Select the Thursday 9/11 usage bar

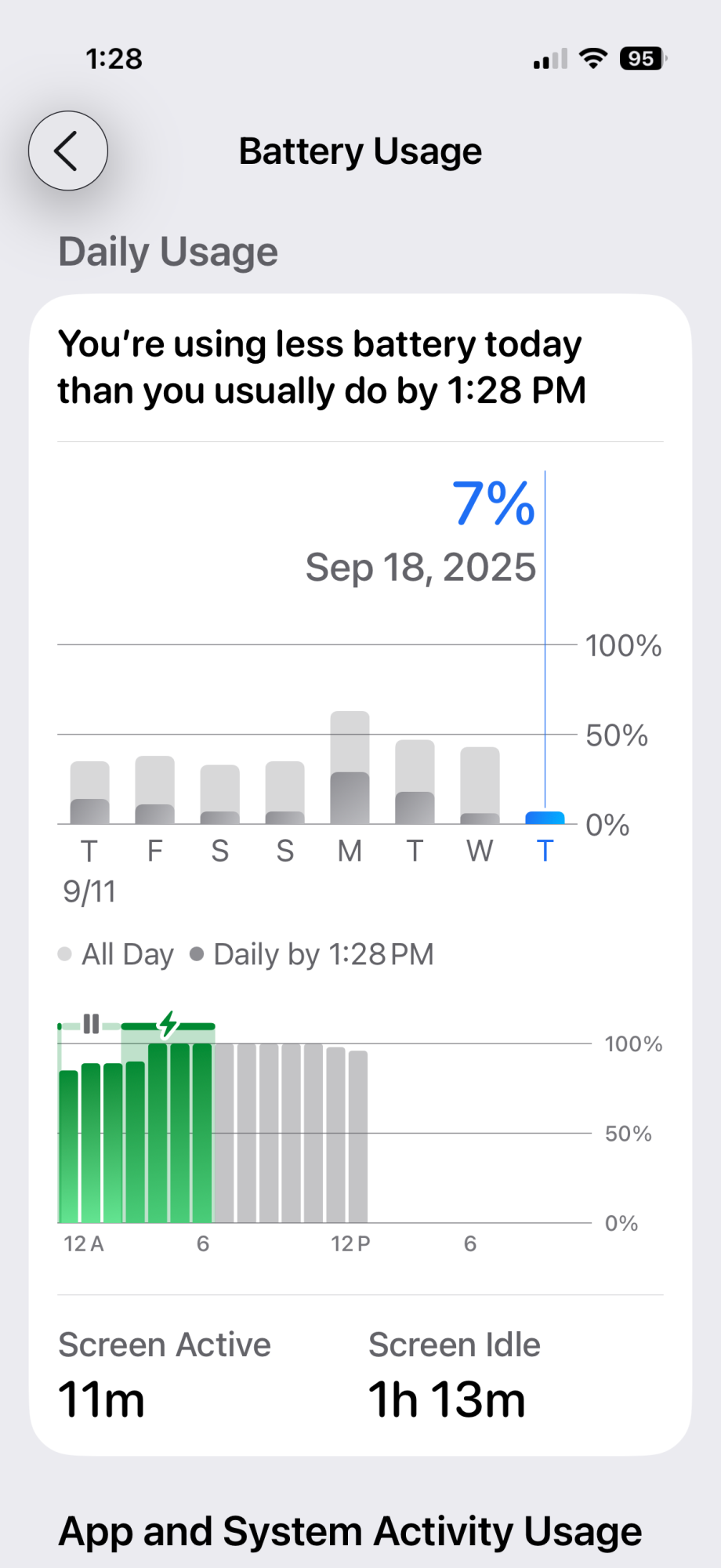click(x=89, y=793)
